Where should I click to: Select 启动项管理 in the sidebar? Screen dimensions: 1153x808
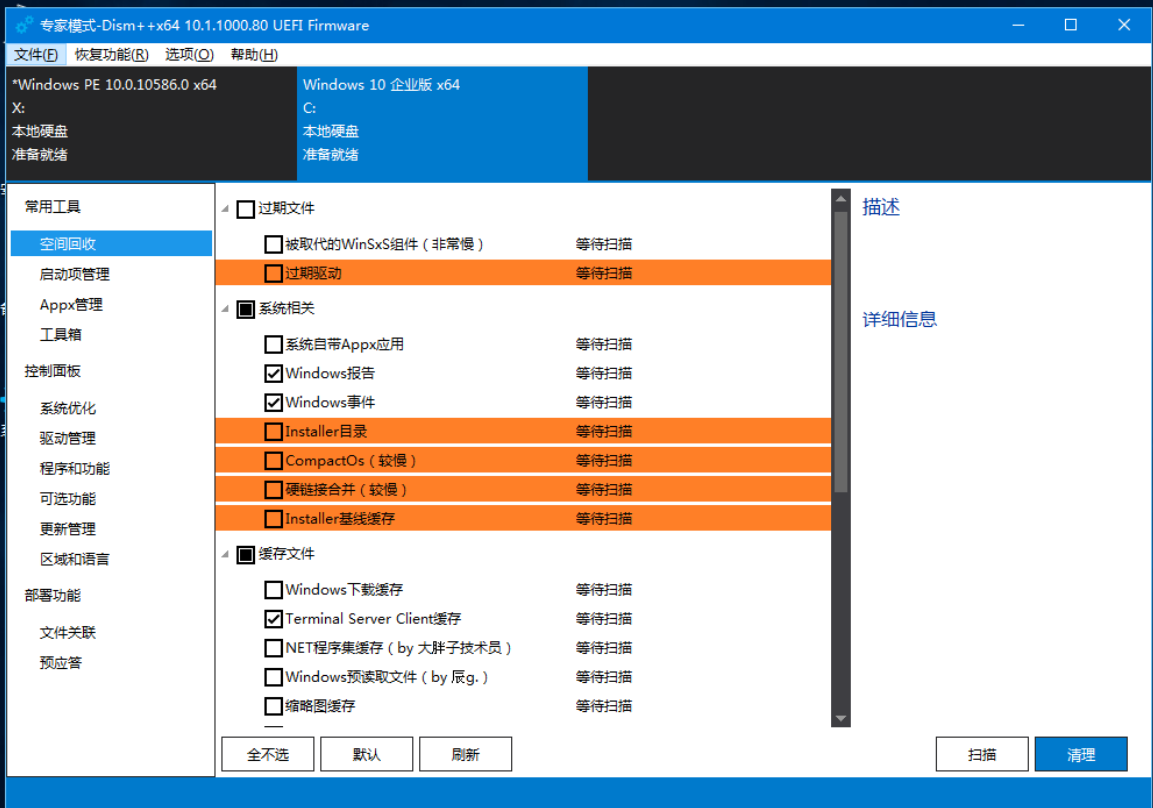[x=75, y=274]
